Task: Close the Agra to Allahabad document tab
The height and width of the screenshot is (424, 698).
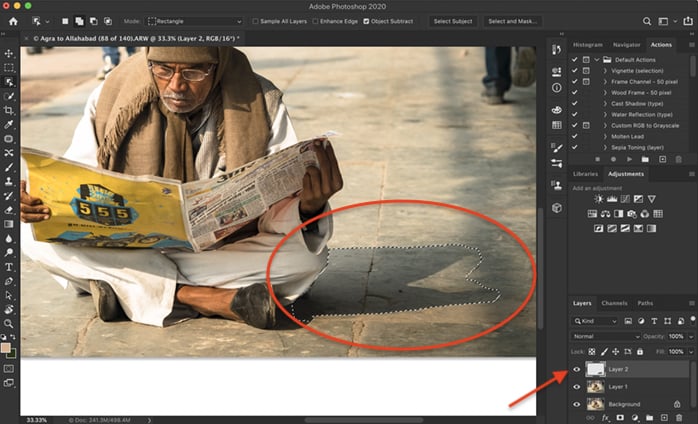Action: 27,39
